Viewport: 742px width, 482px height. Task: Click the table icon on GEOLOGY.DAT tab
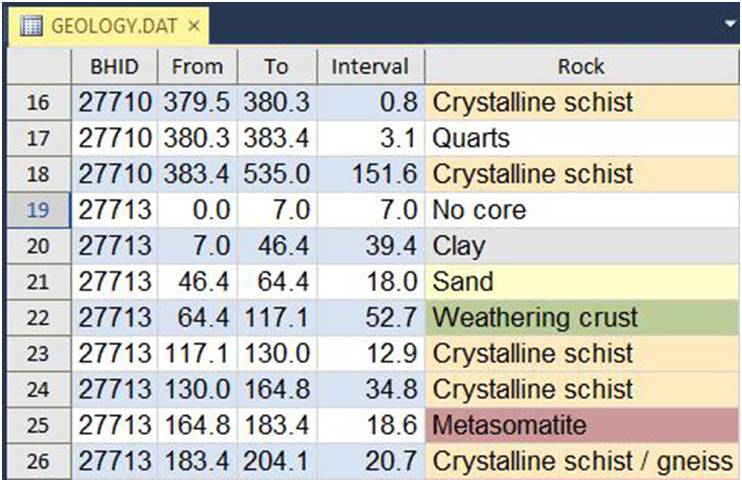[x=31, y=26]
